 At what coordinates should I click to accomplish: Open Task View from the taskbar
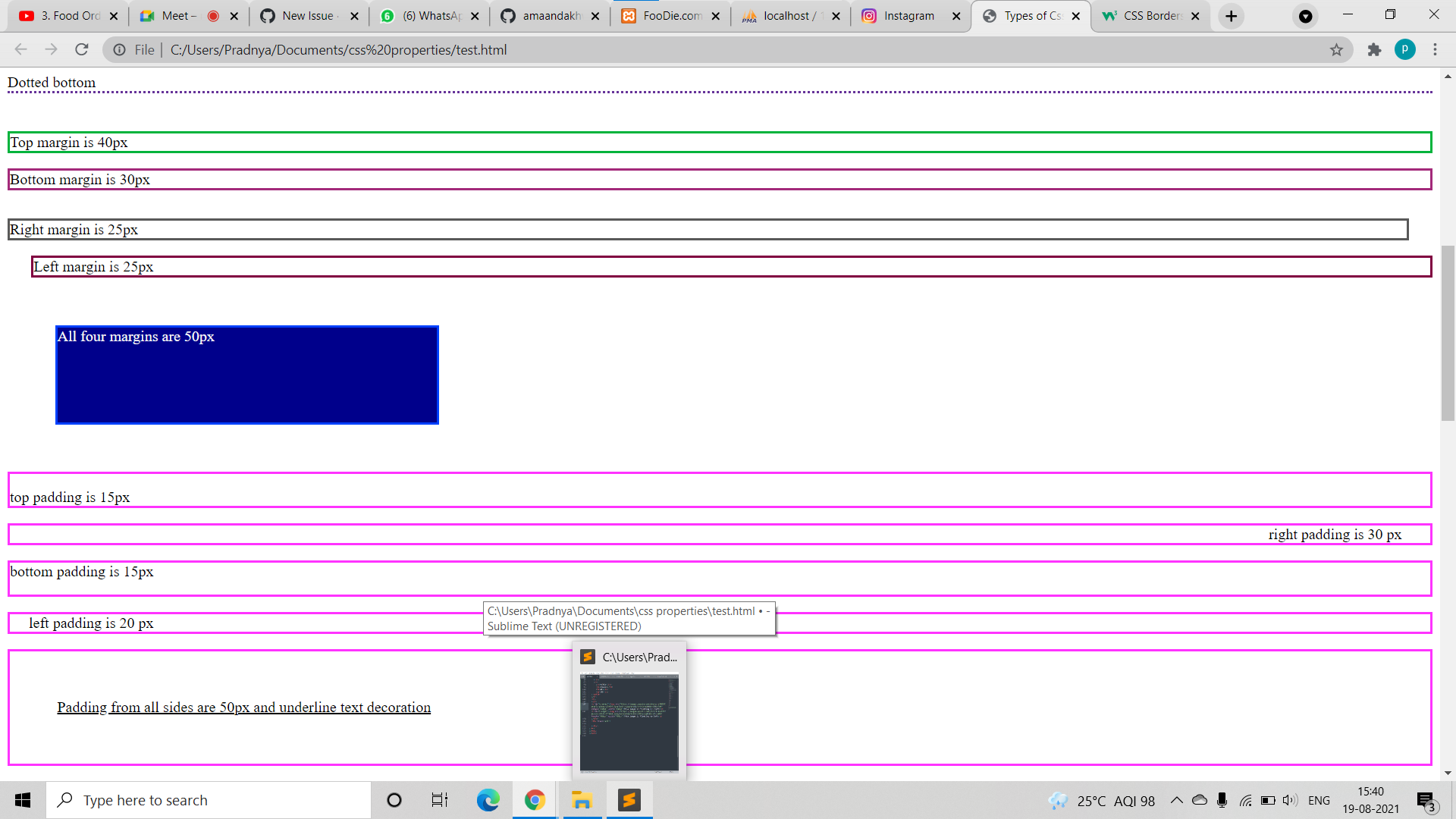coord(440,800)
